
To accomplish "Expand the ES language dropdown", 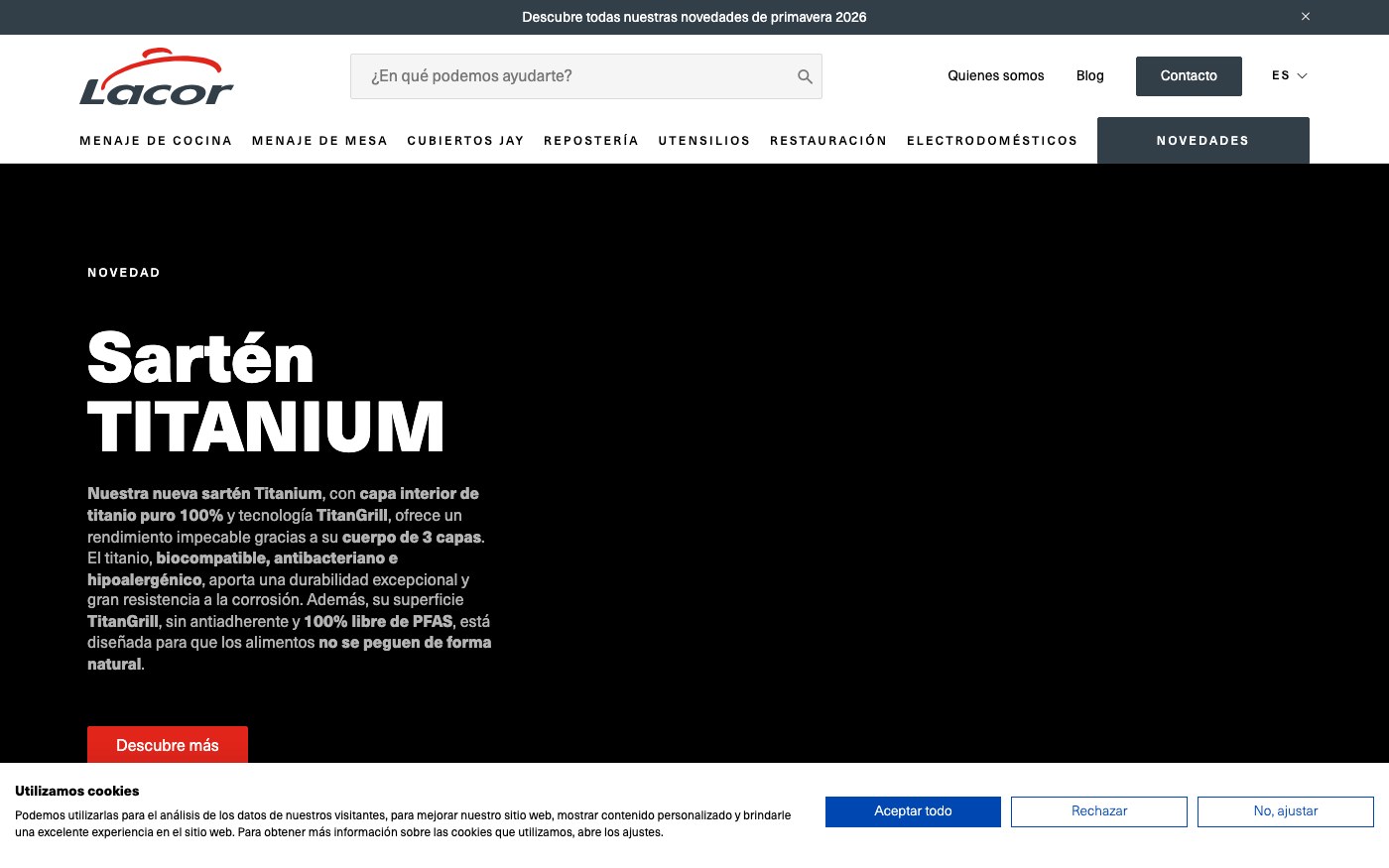I will click(1290, 75).
